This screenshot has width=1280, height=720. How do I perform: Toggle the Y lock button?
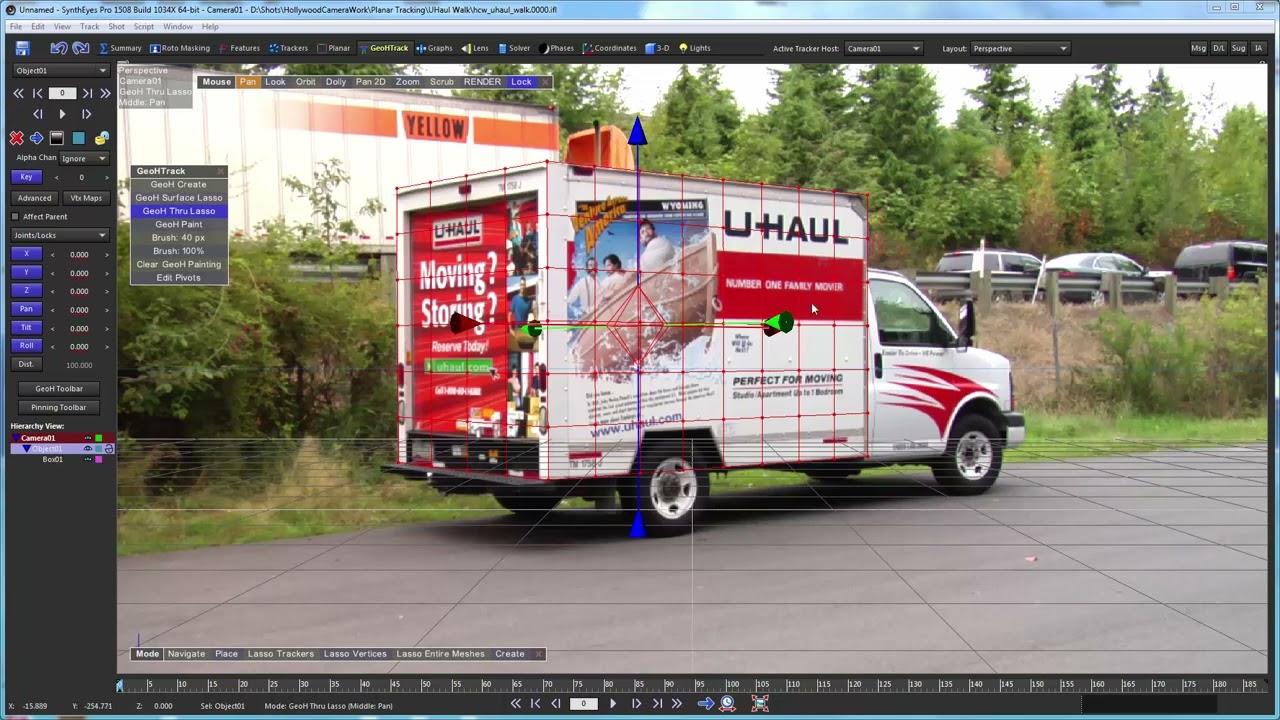click(x=26, y=272)
